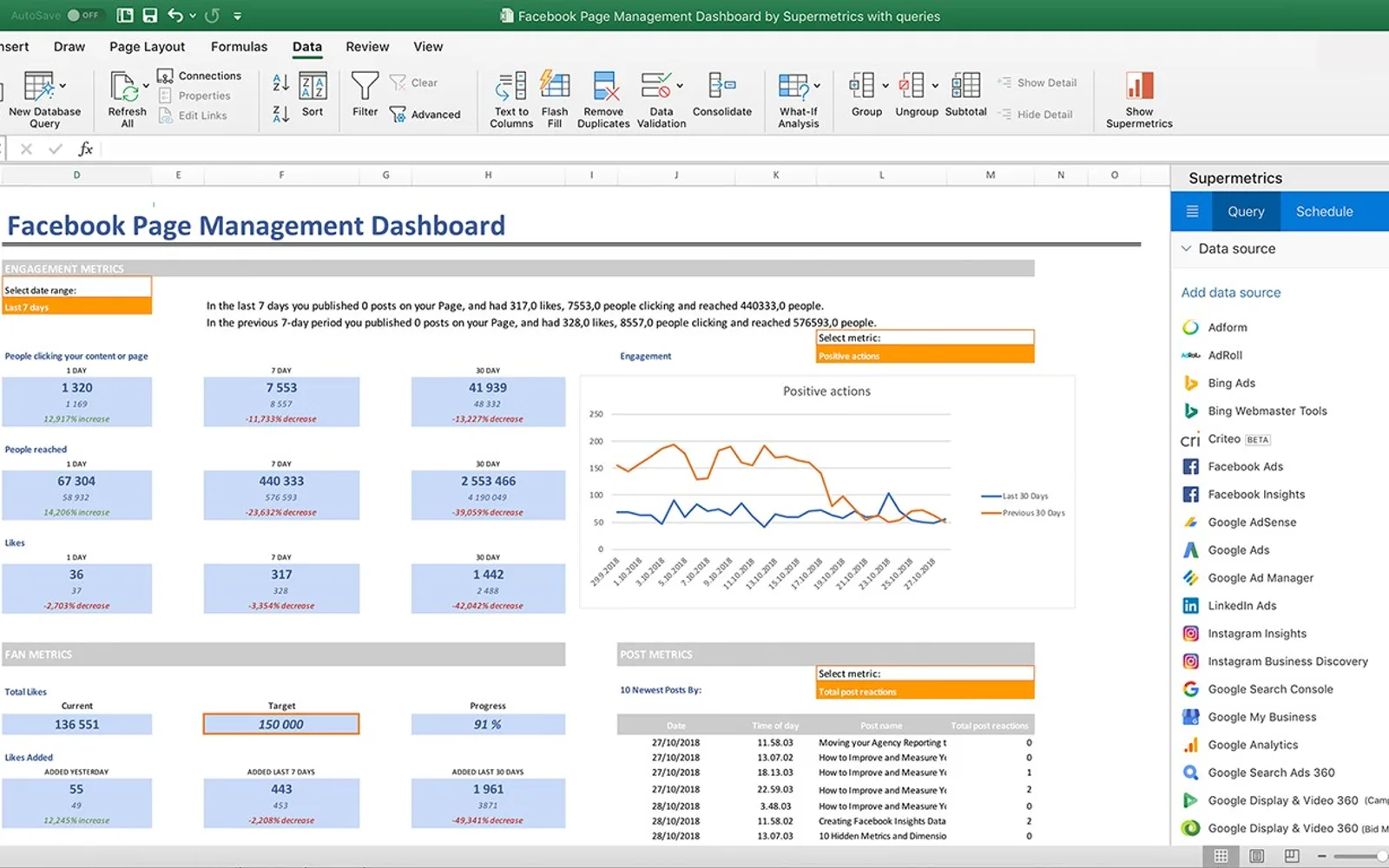Sort ascending A to Z icon
Screen dimensions: 1389x868
(x=280, y=83)
